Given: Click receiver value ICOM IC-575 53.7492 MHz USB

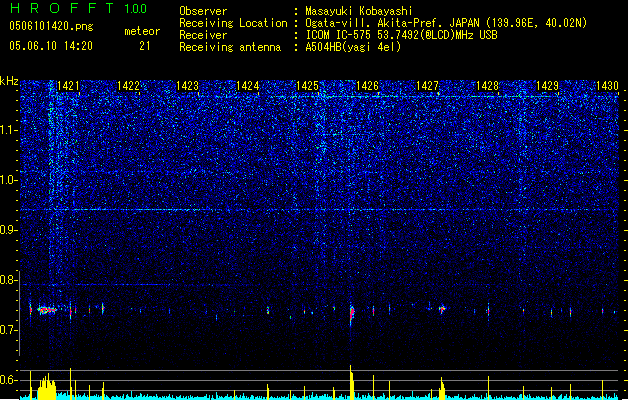Looking at the screenshot, I should click(401, 35).
